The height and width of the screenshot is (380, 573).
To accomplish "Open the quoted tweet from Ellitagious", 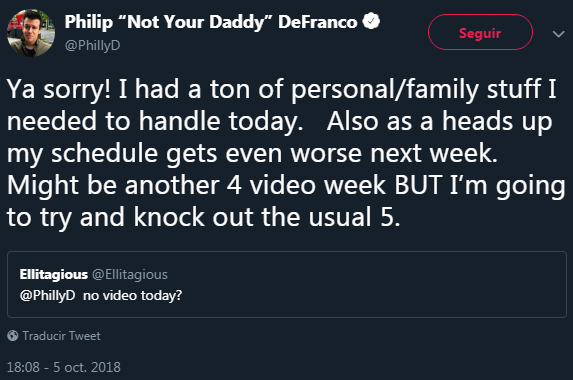I will [x=287, y=284].
